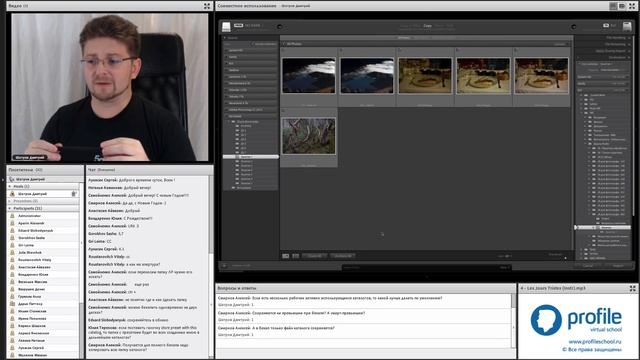Click the profile virtual school logo
640x360 pixels.
tap(576, 320)
